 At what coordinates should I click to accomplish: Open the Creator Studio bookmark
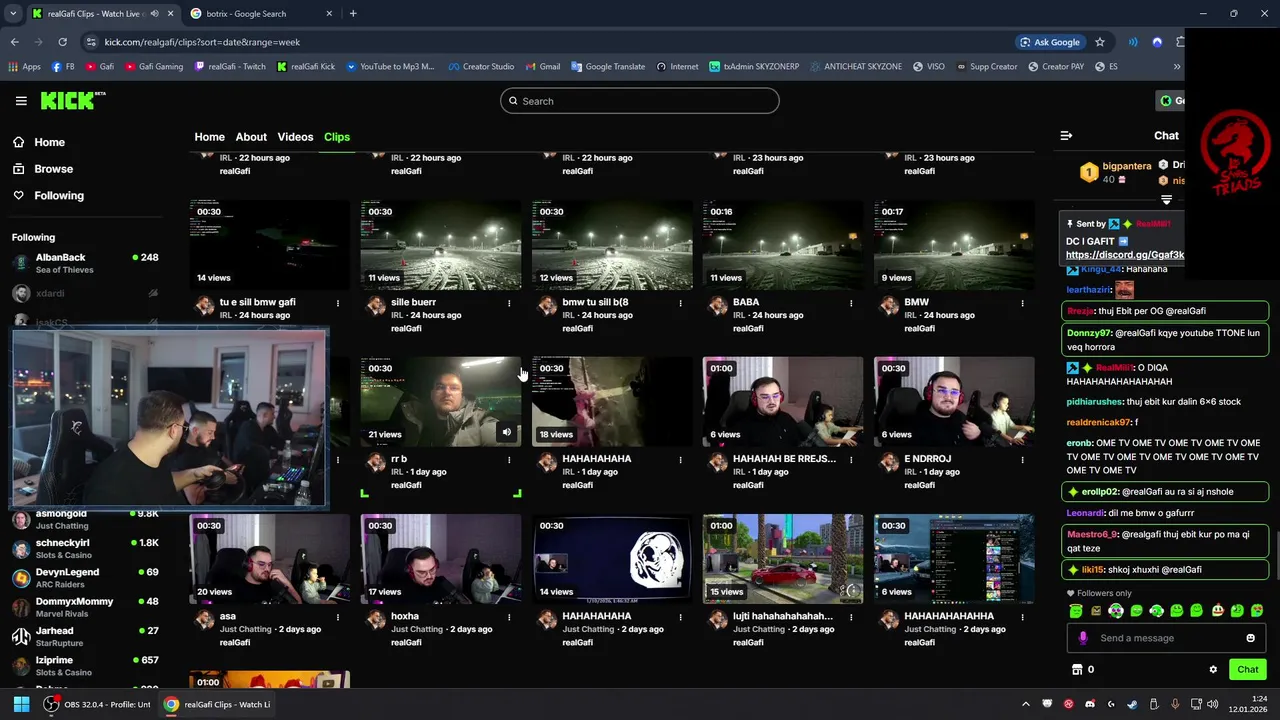(480, 67)
